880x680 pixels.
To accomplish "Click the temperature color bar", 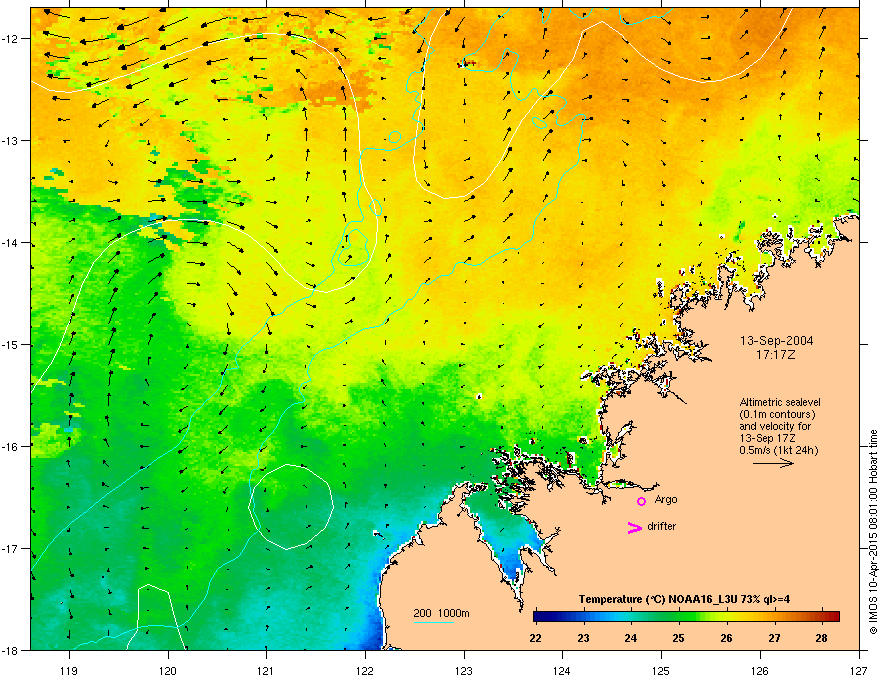I will [x=686, y=616].
